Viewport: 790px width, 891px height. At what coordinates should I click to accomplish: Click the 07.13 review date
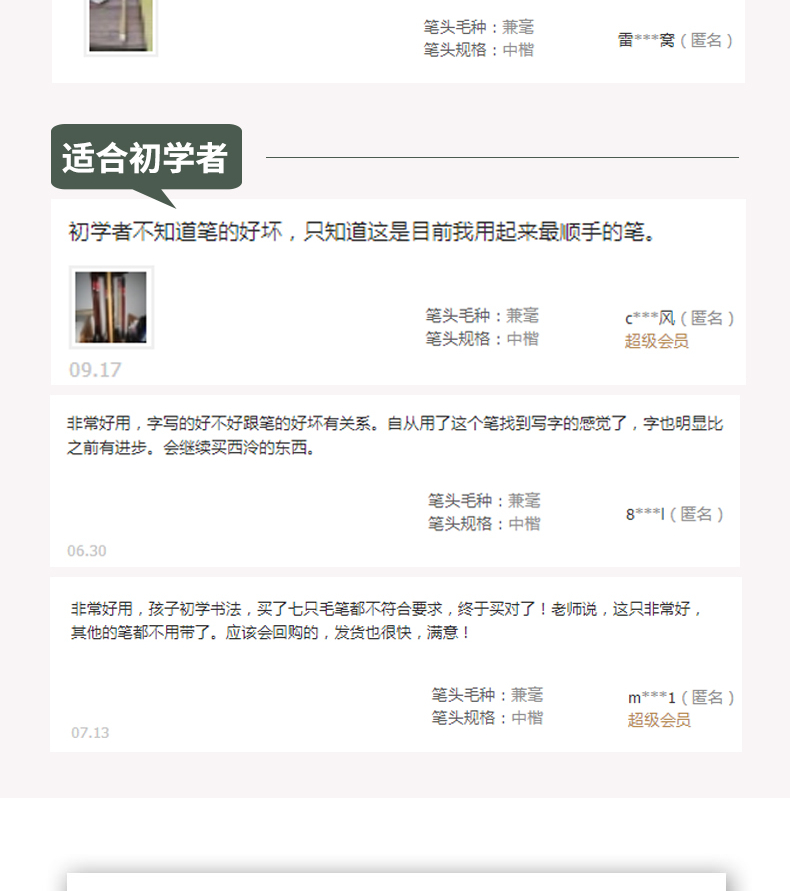click(x=90, y=732)
